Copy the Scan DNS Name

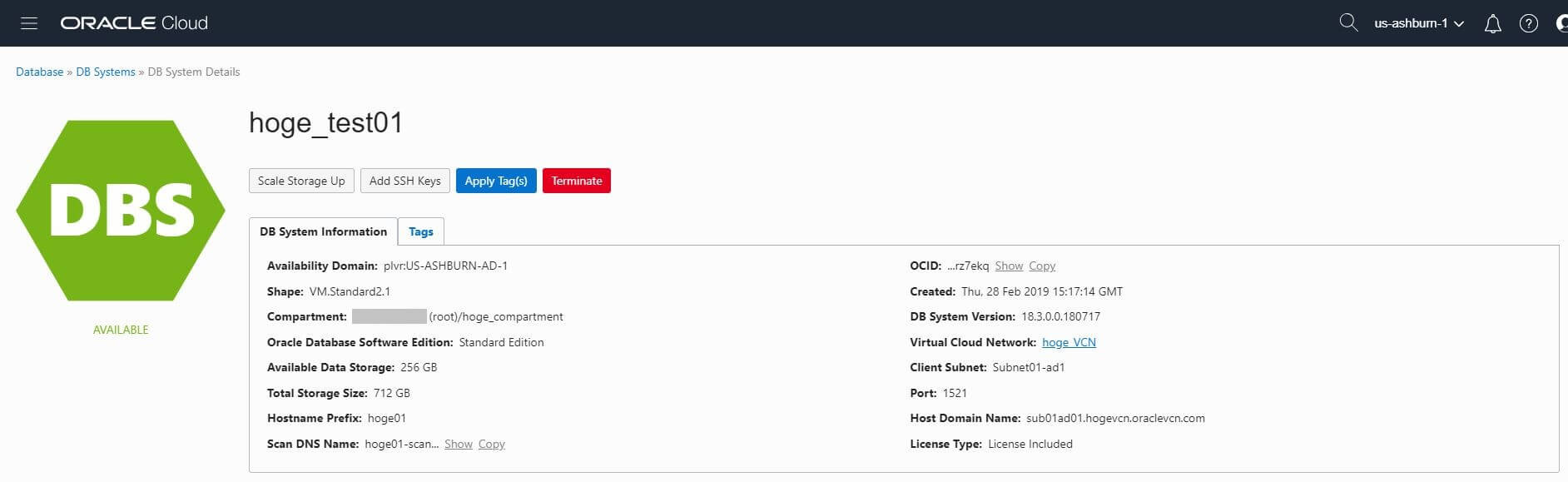point(492,445)
